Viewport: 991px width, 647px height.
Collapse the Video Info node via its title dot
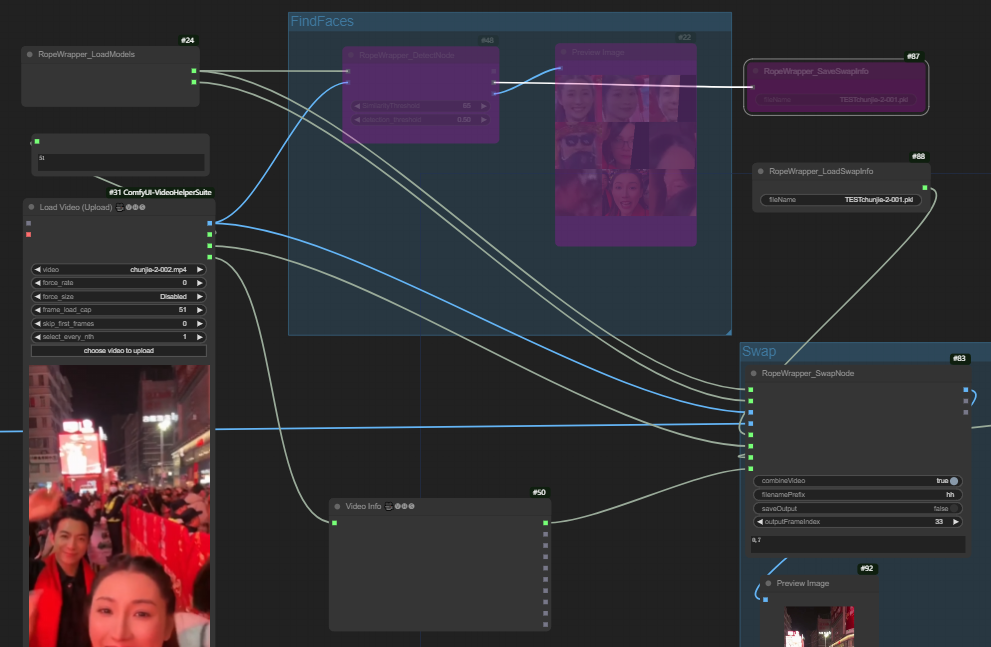click(337, 506)
